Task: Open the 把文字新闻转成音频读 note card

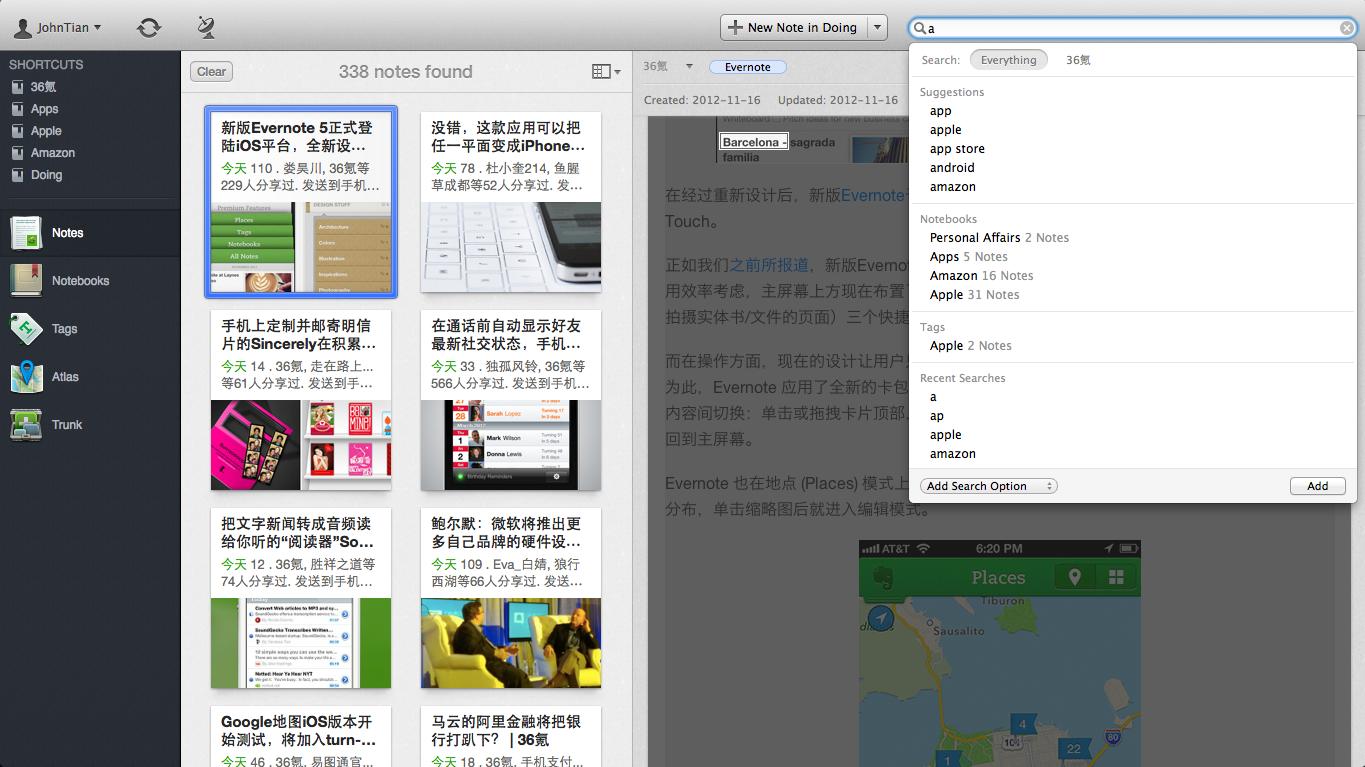Action: point(301,598)
